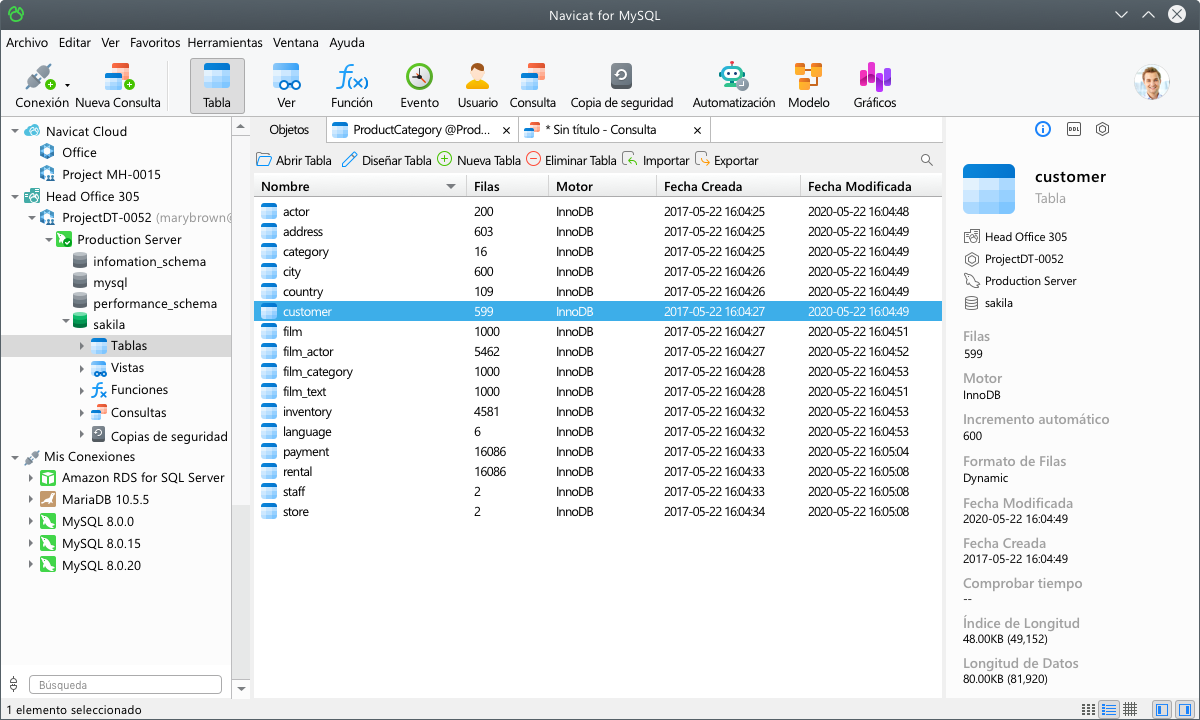This screenshot has height=720, width=1200.
Task: Click the Nueva Tabla button
Action: click(479, 160)
